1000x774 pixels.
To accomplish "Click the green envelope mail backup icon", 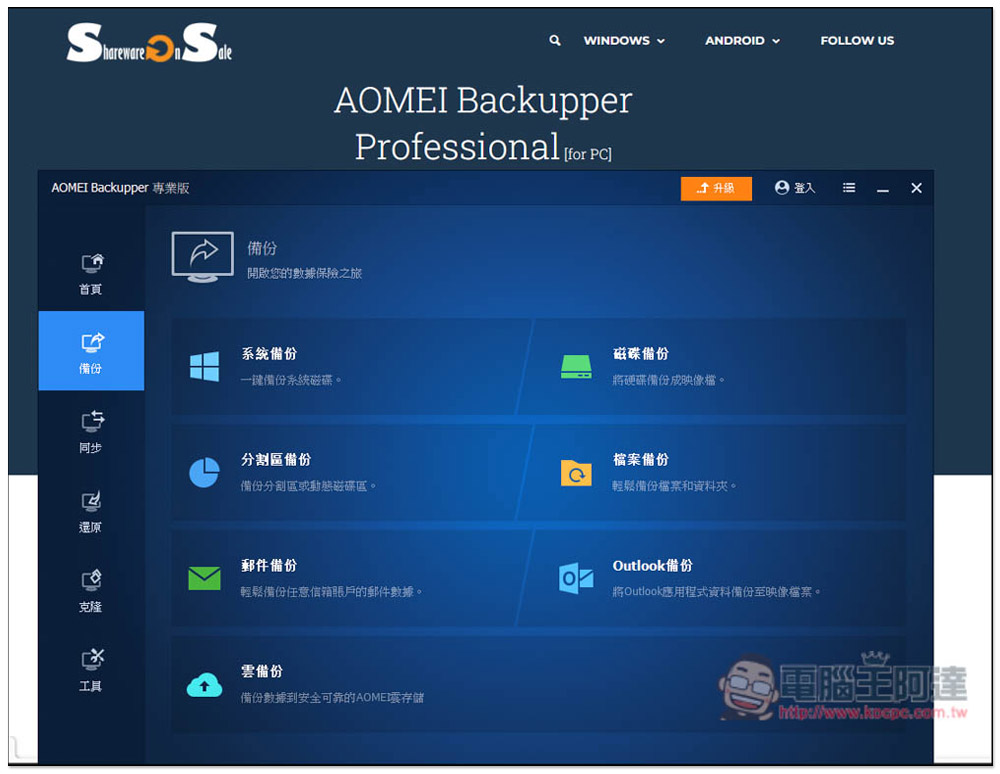I will point(204,578).
